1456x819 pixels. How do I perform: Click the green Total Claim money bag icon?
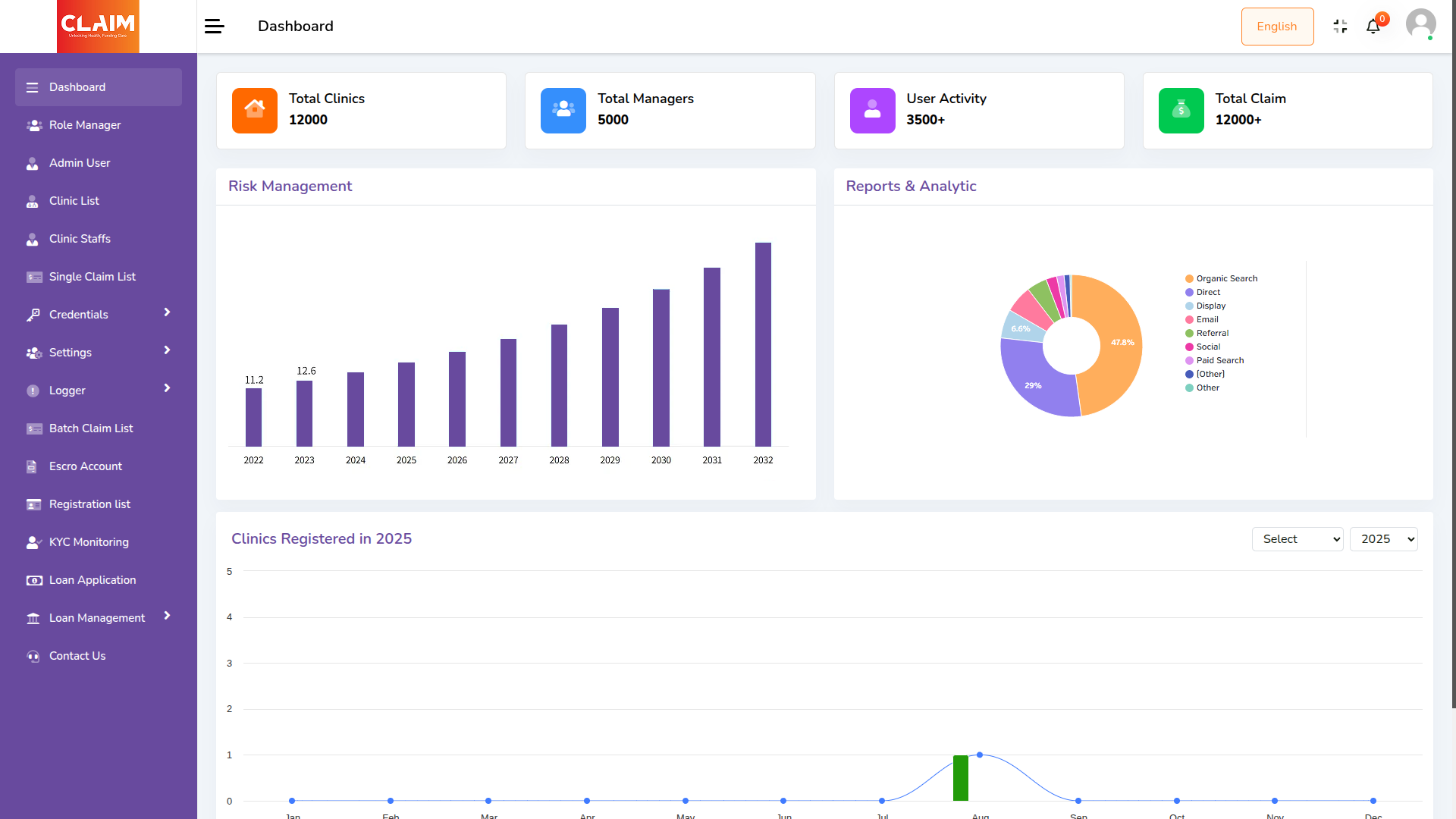pos(1181,111)
